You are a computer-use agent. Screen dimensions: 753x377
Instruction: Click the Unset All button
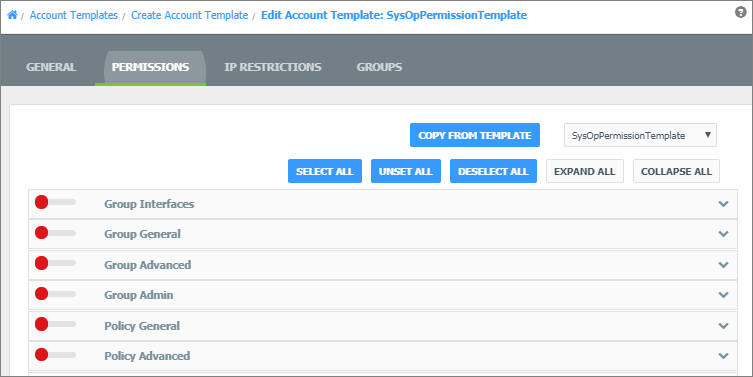pyautogui.click(x=406, y=171)
